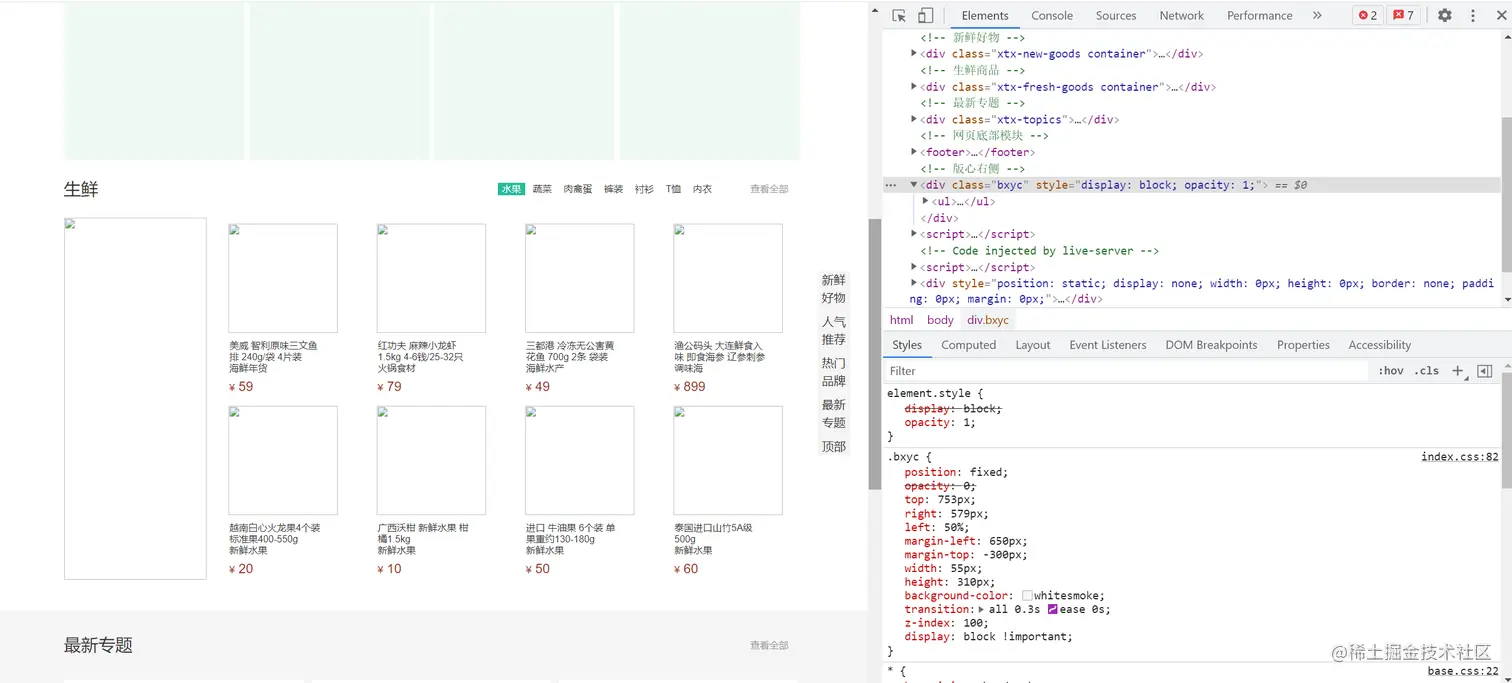
Task: Open DevTools settings gear
Action: tap(1445, 16)
